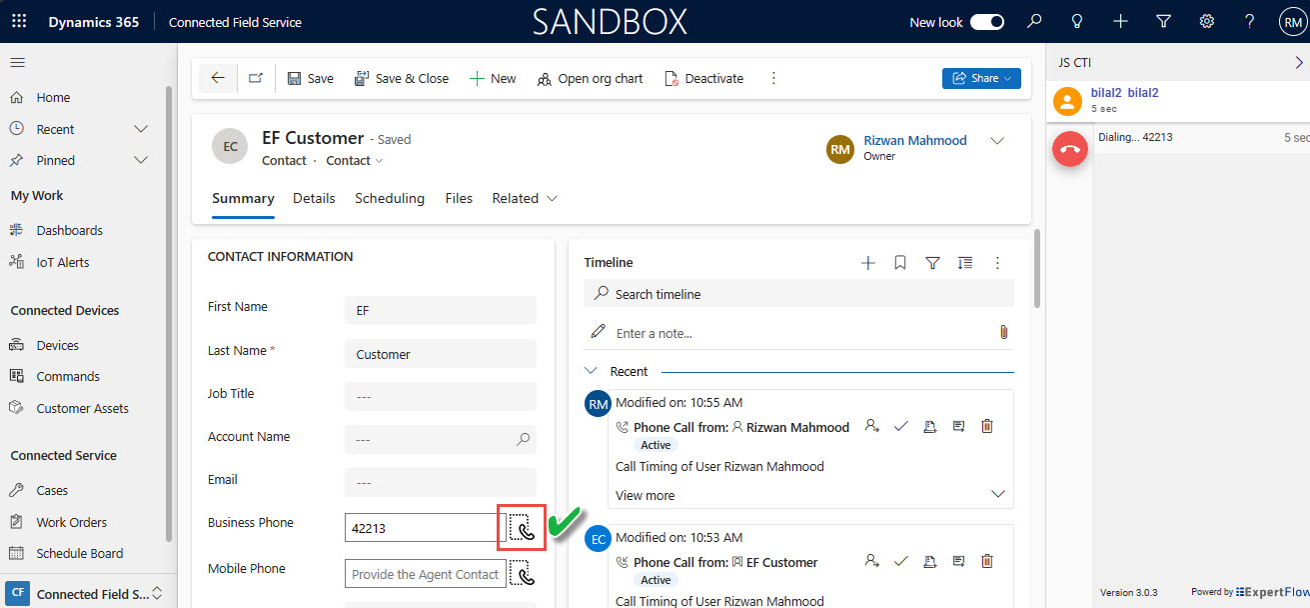Add a new timeline record with plus icon
This screenshot has width=1310, height=608.
coord(868,263)
